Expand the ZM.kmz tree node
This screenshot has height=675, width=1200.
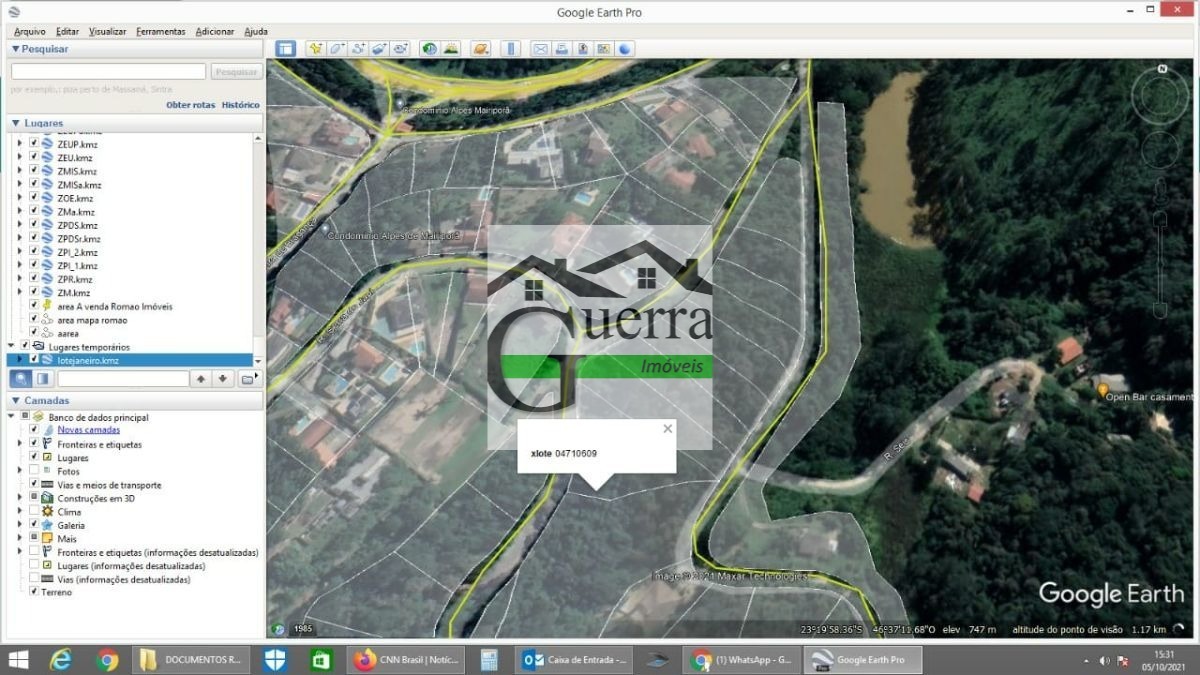pos(20,293)
